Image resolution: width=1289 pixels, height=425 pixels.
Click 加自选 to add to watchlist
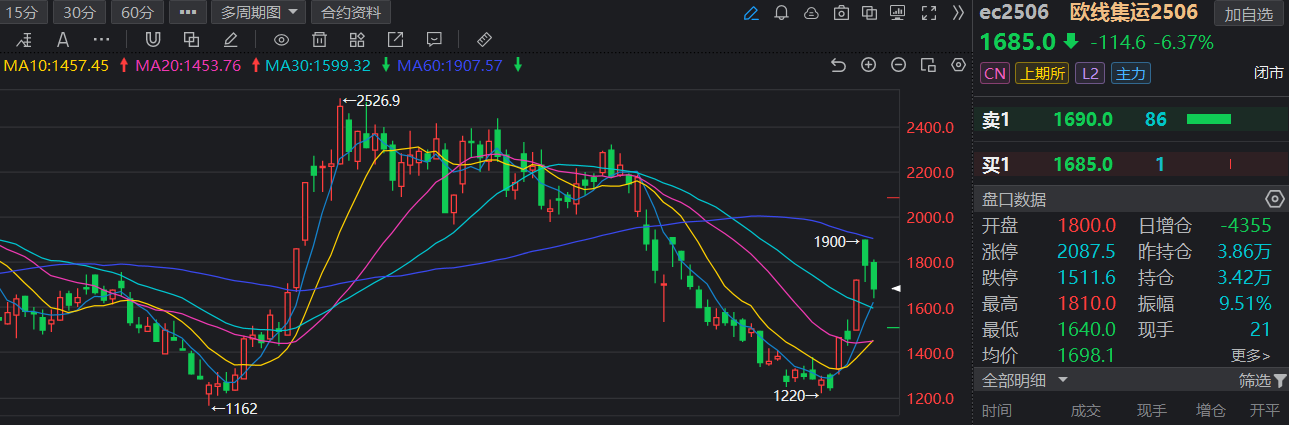click(x=1249, y=14)
